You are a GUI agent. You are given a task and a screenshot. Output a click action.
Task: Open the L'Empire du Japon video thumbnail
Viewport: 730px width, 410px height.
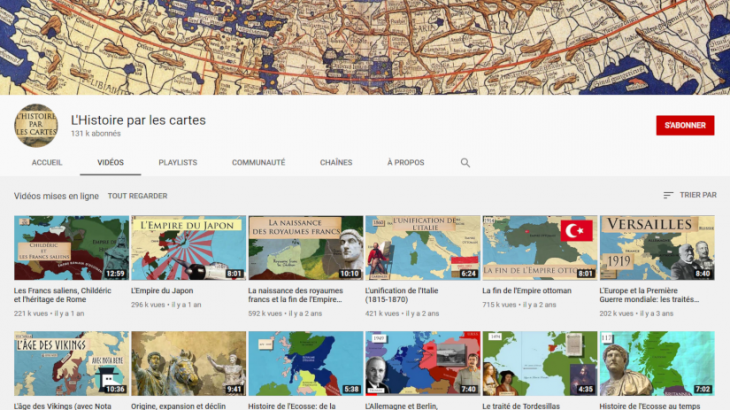tap(188, 247)
